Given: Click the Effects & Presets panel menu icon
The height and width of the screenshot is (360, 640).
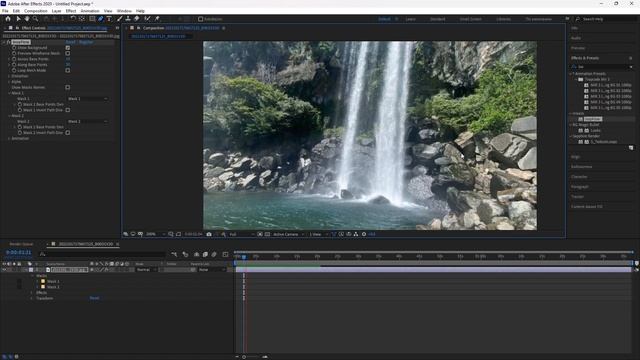Looking at the screenshot, I should (631, 58).
